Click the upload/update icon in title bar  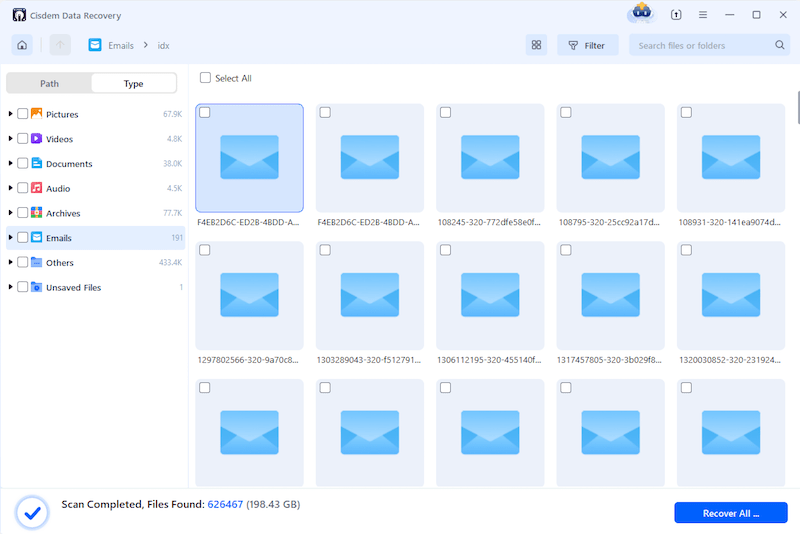pyautogui.click(x=676, y=15)
